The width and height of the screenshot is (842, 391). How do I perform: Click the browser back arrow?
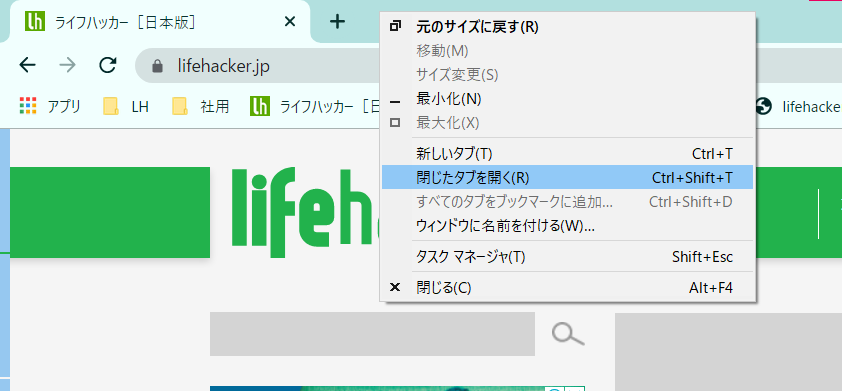(27, 66)
